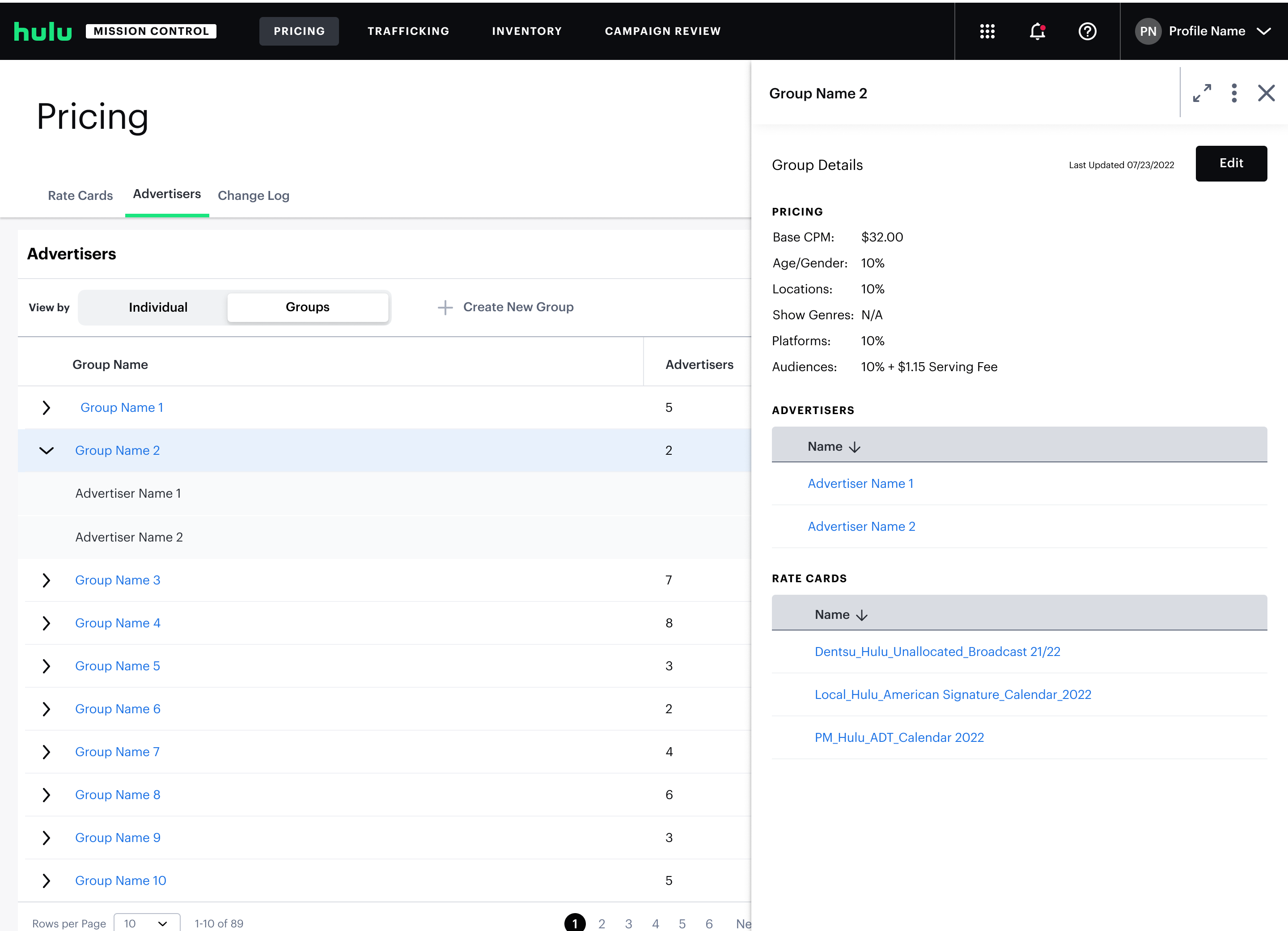Switch to the Rate Cards tab
The image size is (1288, 931).
pos(80,195)
